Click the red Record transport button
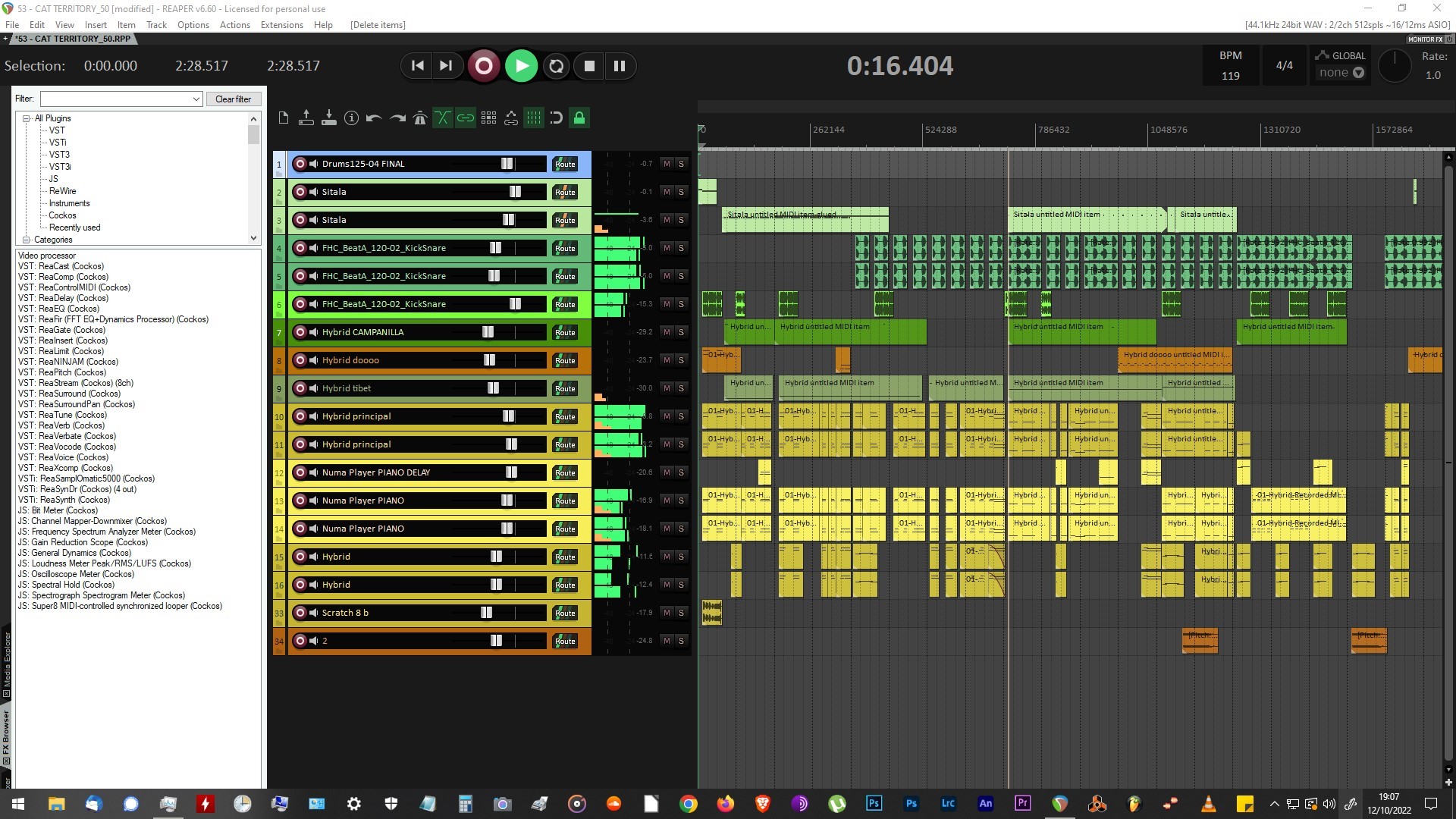 point(484,66)
